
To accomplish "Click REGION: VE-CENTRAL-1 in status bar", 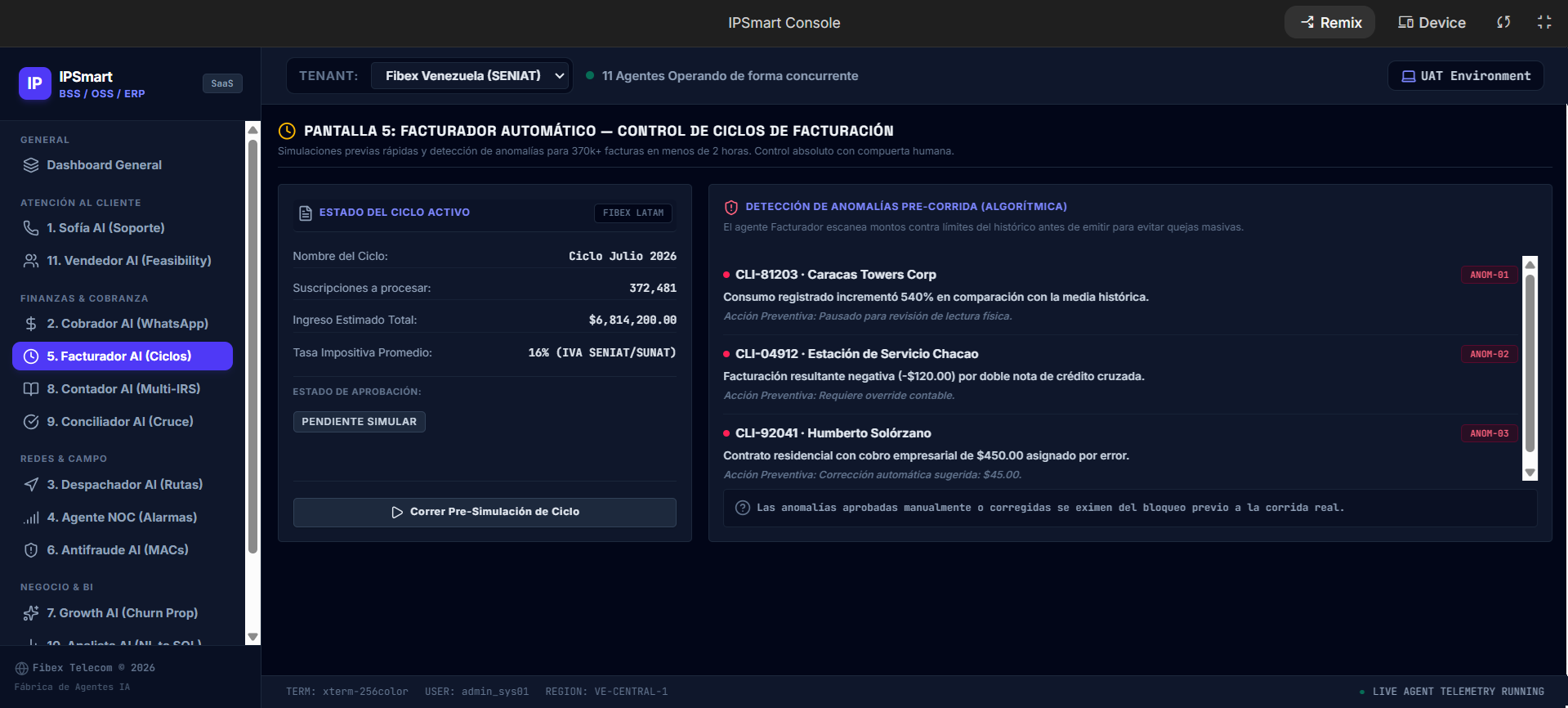I will tap(607, 692).
